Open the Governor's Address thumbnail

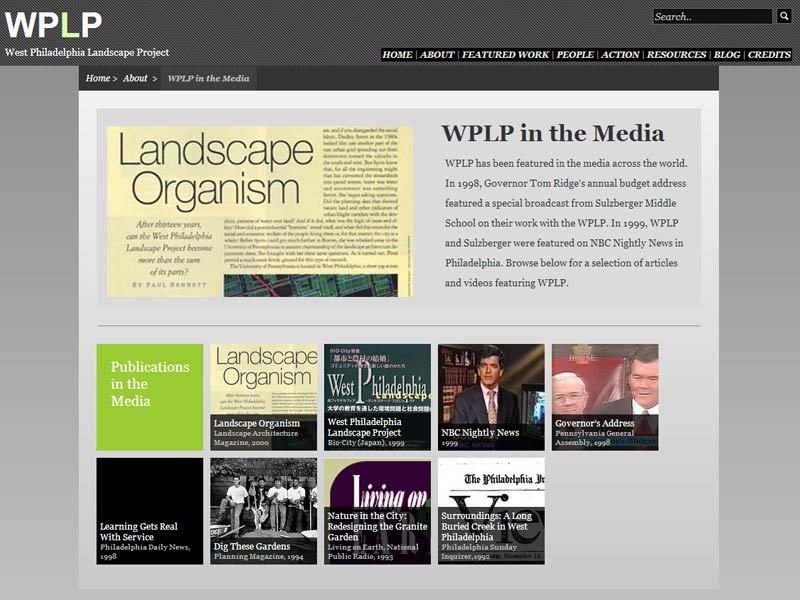[605, 397]
